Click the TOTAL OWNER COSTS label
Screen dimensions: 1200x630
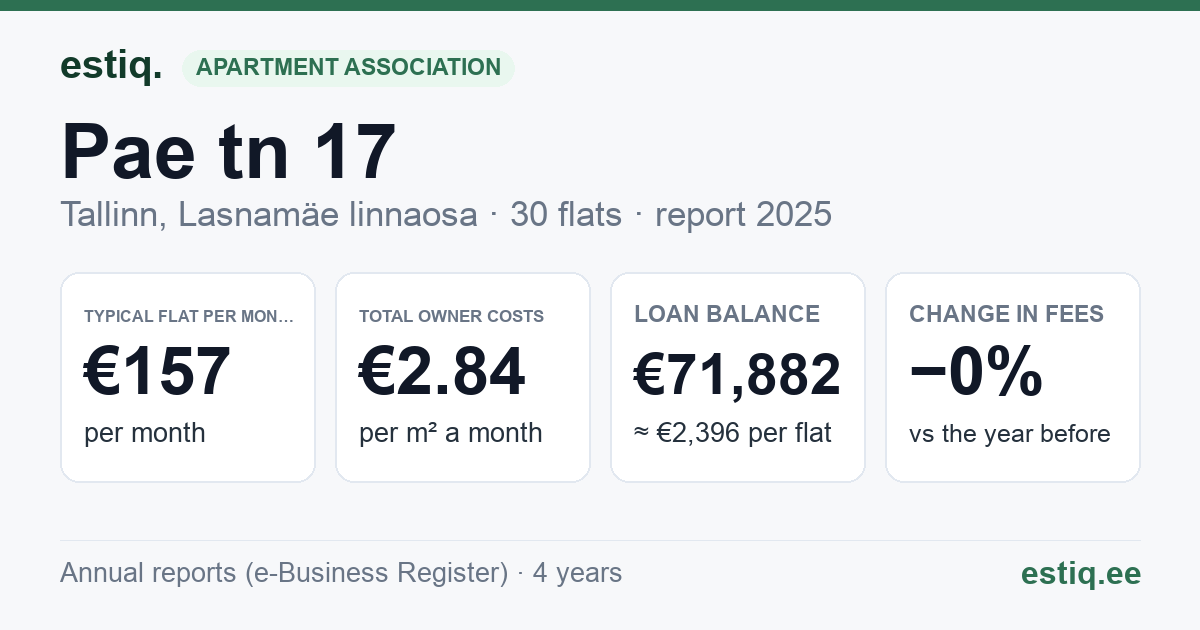[452, 316]
